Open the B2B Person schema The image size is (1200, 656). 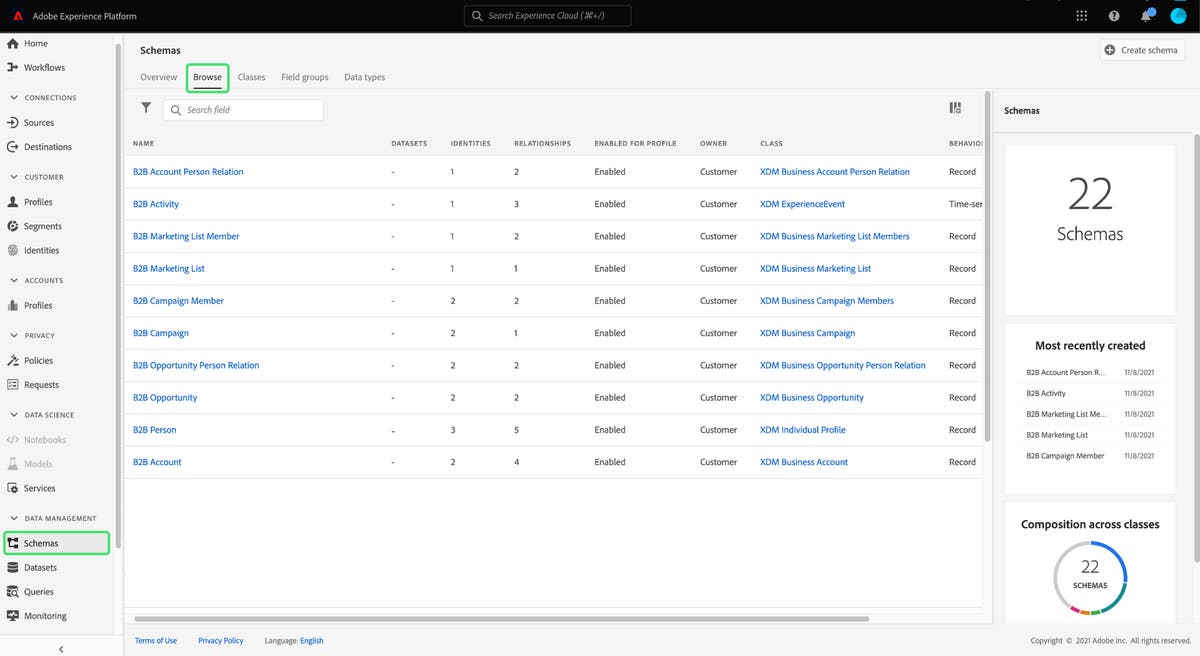[156, 429]
